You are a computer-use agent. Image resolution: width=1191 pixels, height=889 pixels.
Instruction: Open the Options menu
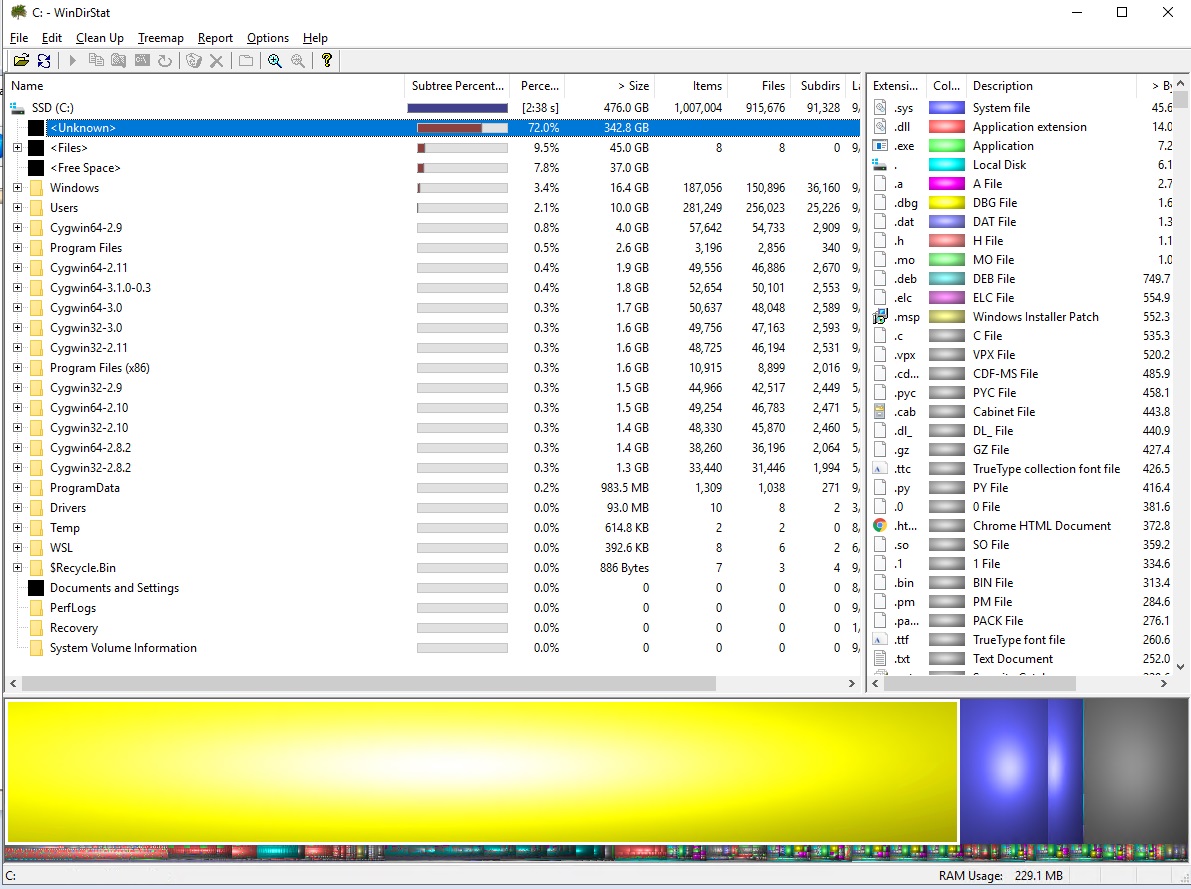pyautogui.click(x=267, y=38)
